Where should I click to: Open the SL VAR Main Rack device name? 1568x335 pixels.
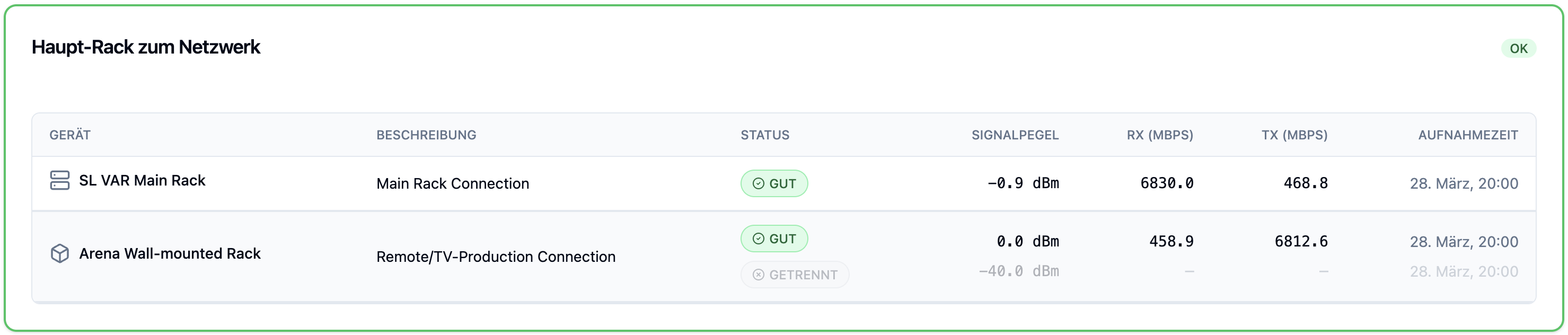pos(143,181)
